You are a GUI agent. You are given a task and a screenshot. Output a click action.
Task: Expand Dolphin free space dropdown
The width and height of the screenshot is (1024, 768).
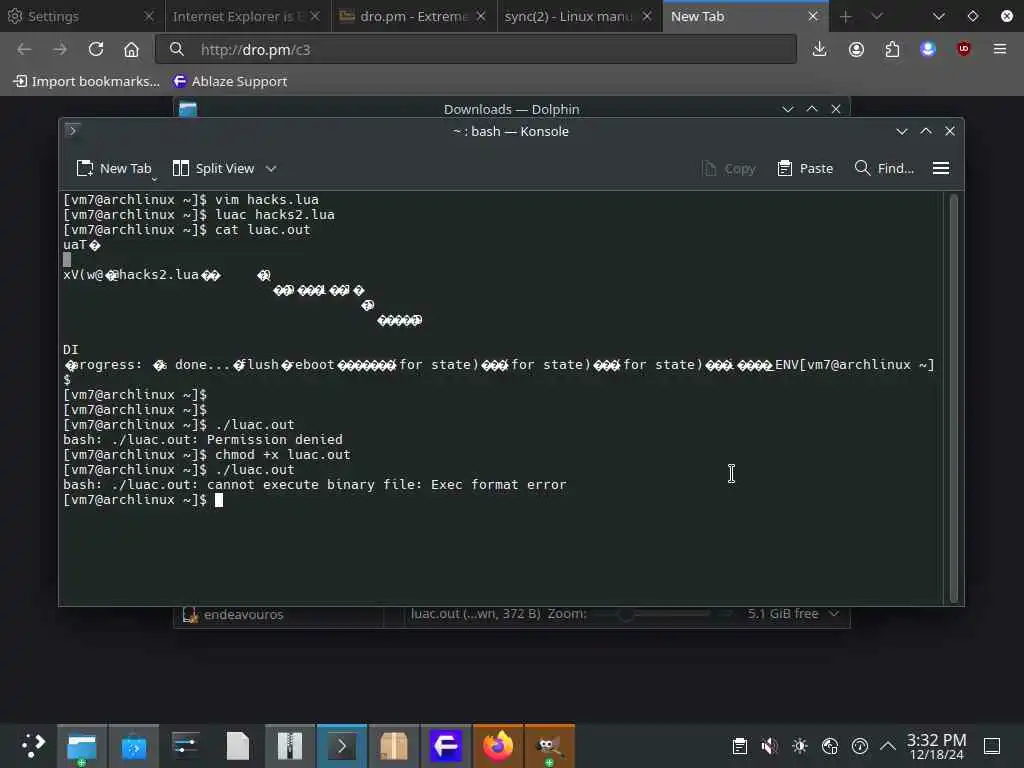[833, 614]
